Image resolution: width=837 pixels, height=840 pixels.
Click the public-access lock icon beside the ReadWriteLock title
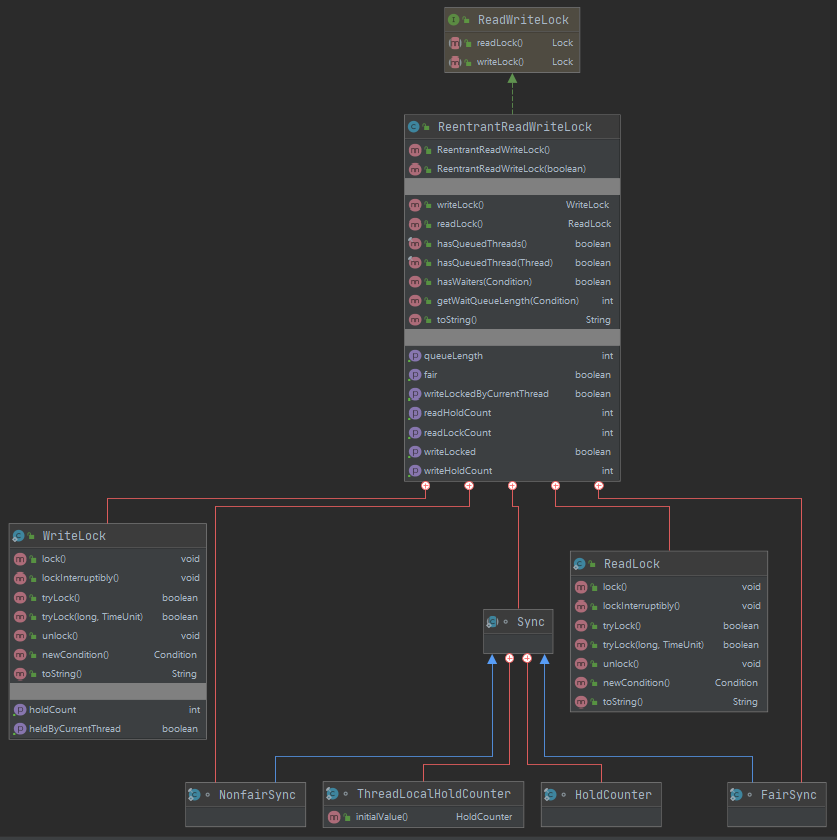[x=466, y=20]
